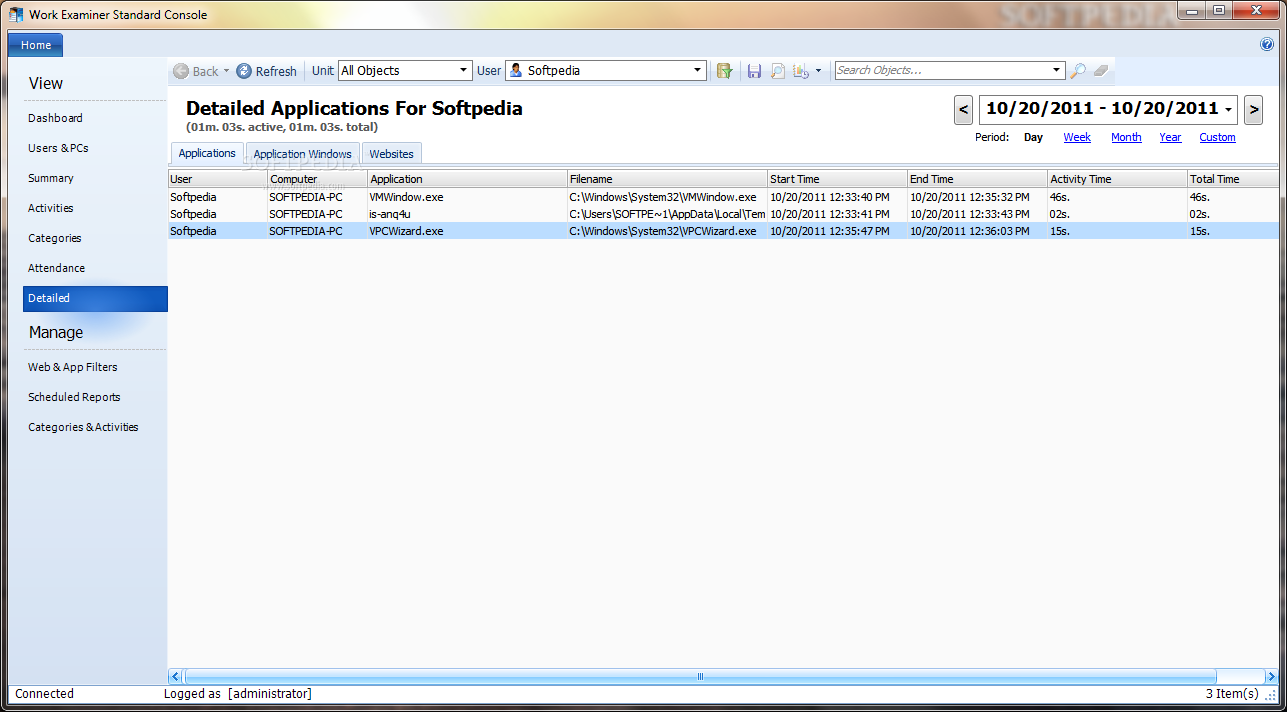Open Dashboard in the View sidebar

click(x=55, y=118)
